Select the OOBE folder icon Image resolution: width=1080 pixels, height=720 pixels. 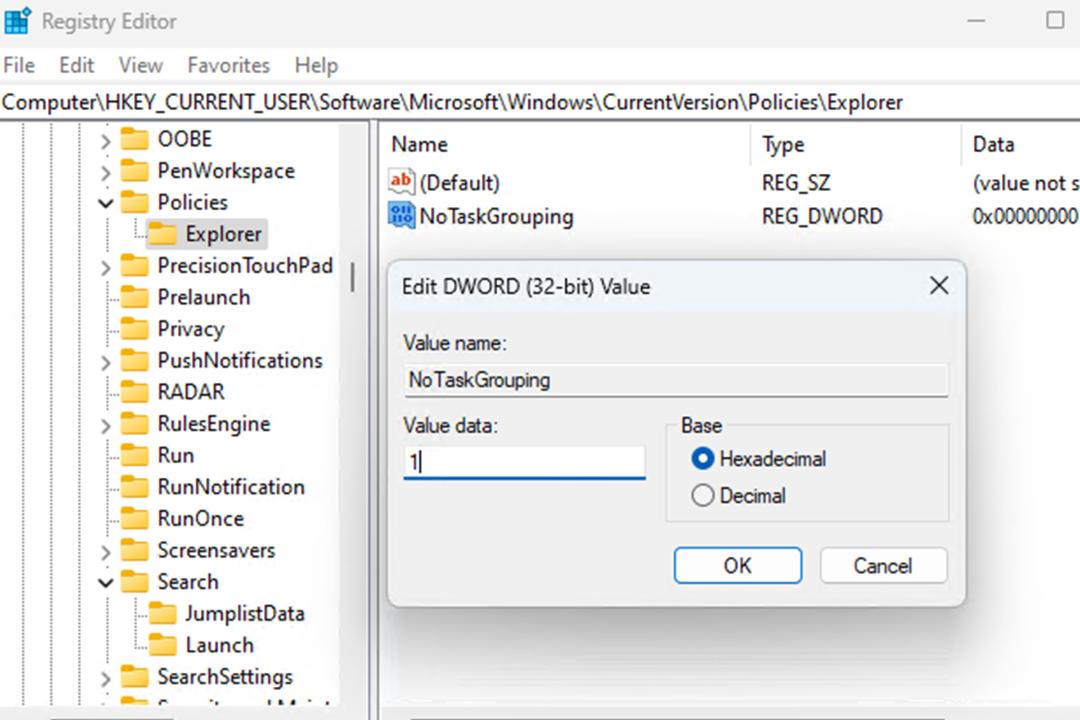tap(135, 139)
